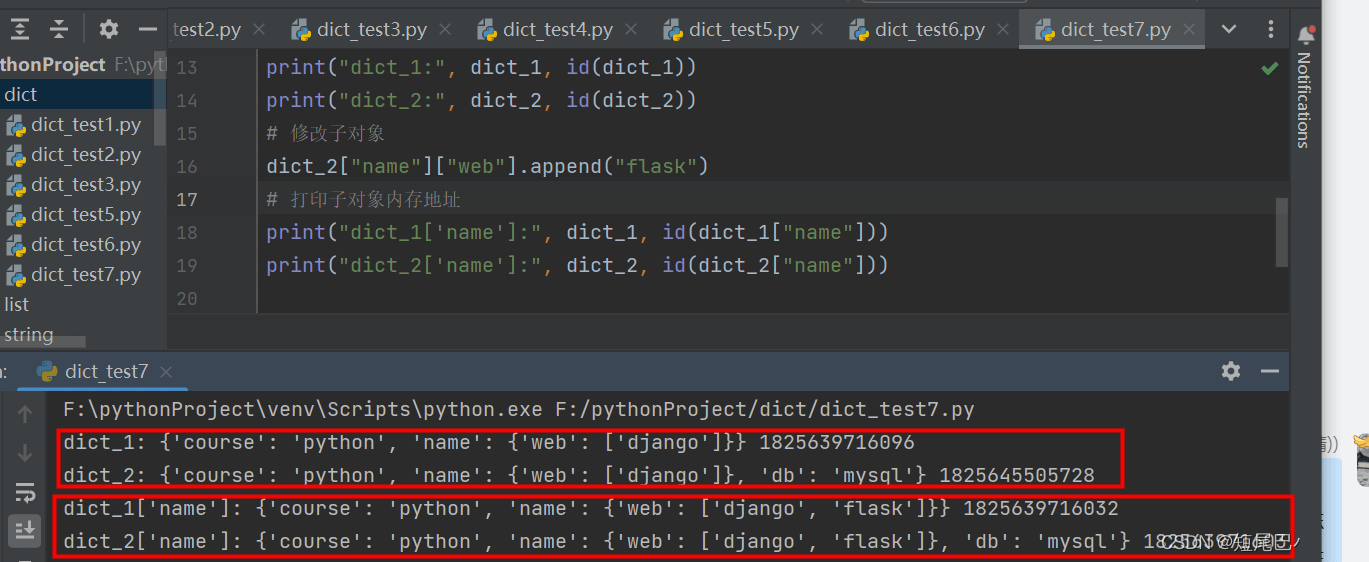Click the Down the Stack Trace arrow
1369x562 pixels.
25,453
